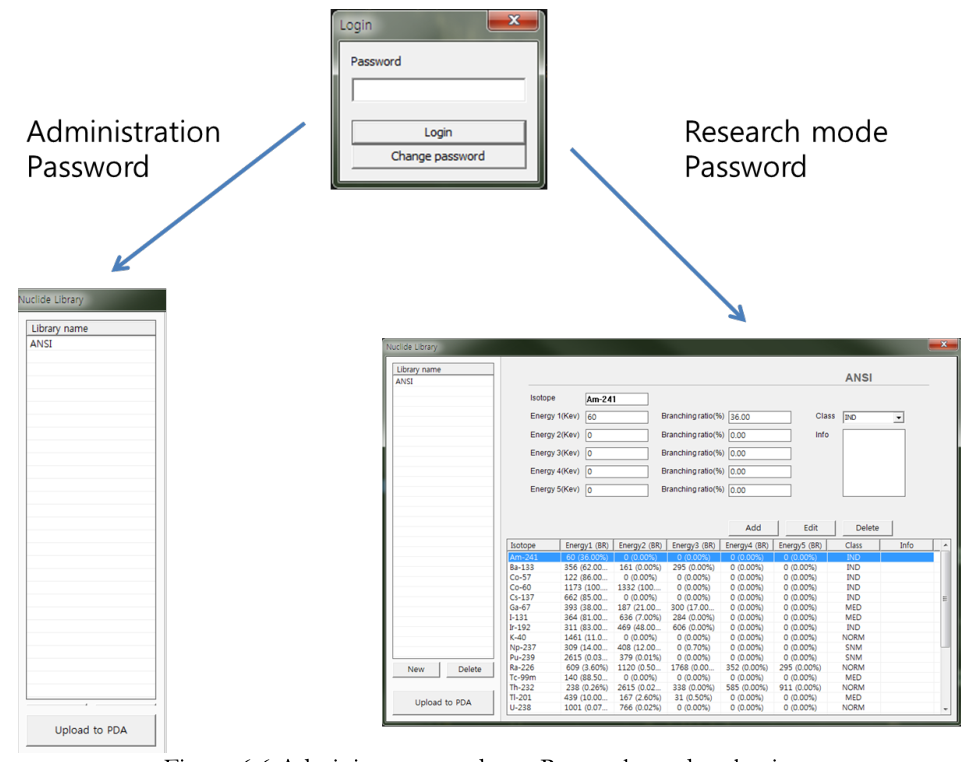Screen dimensions: 970x762
Task: Click the Energy 1(Kev) field
Action: pyautogui.click(x=617, y=417)
